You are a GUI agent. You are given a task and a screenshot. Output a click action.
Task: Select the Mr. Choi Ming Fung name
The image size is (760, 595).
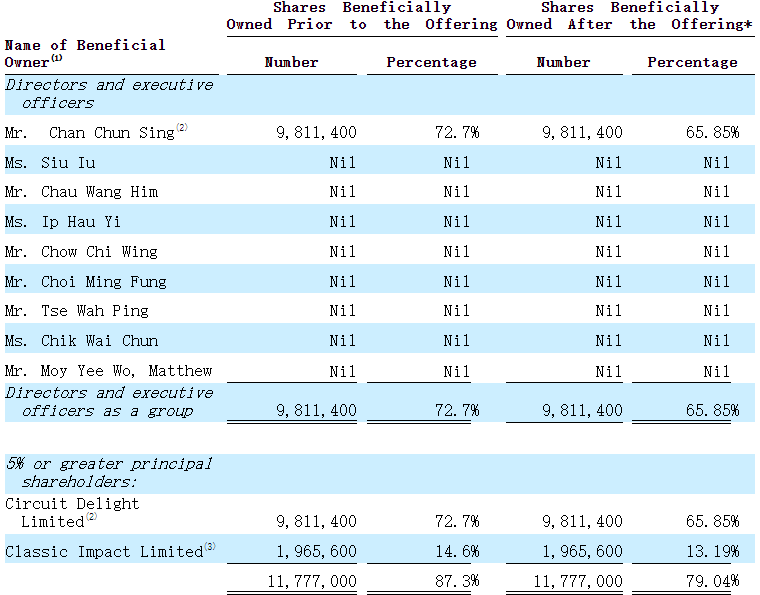(x=85, y=282)
